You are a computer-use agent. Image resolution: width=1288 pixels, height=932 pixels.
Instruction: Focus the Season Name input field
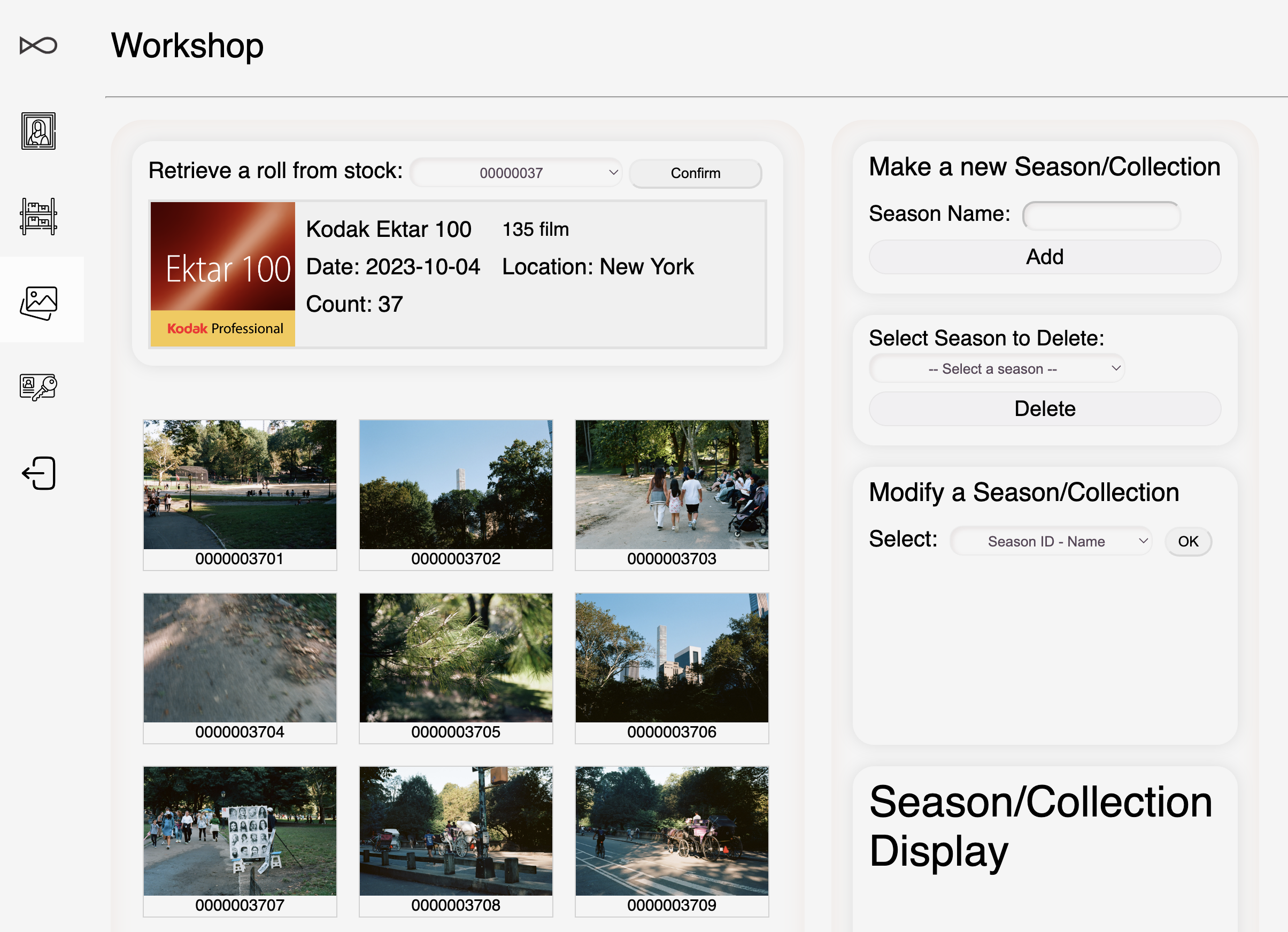[x=1101, y=215]
